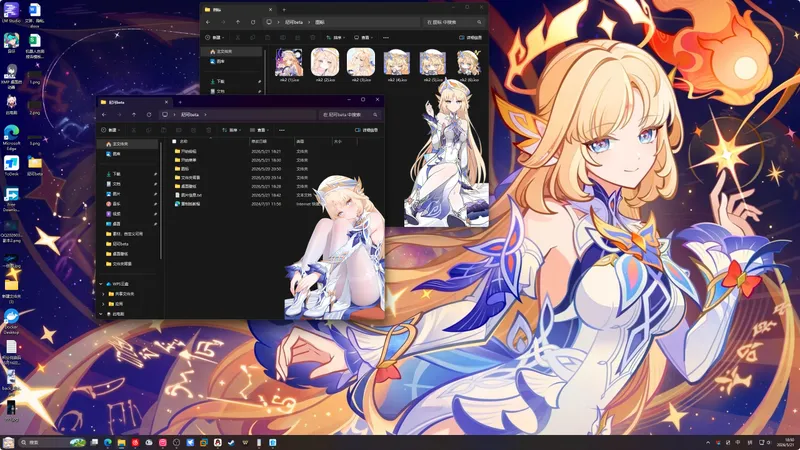Activate the 妃可beta tab of front Explorer
Viewport: 800px width, 450px height.
point(134,102)
